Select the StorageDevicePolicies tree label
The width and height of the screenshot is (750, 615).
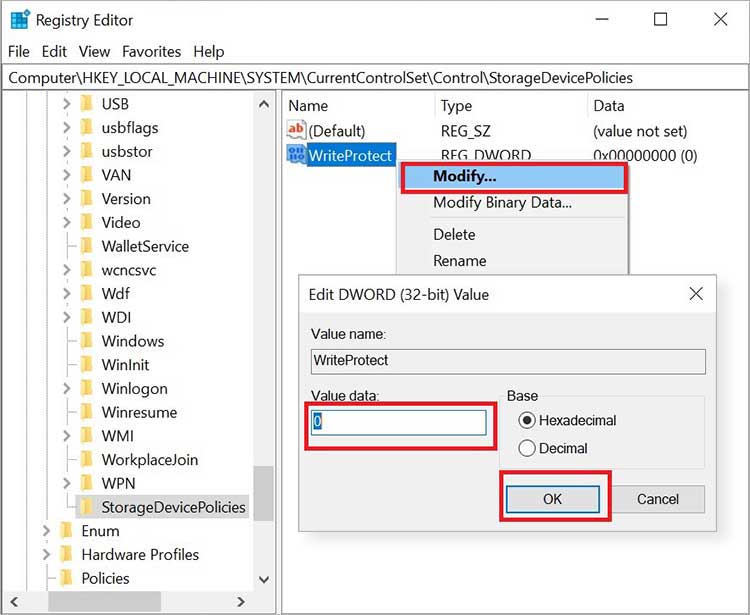point(173,507)
